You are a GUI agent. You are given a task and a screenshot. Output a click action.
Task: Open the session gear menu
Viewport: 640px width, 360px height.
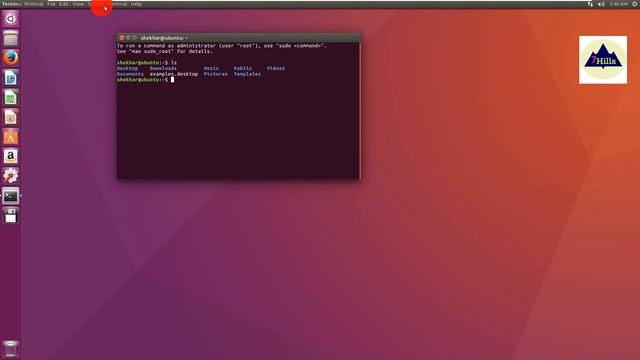pos(635,4)
